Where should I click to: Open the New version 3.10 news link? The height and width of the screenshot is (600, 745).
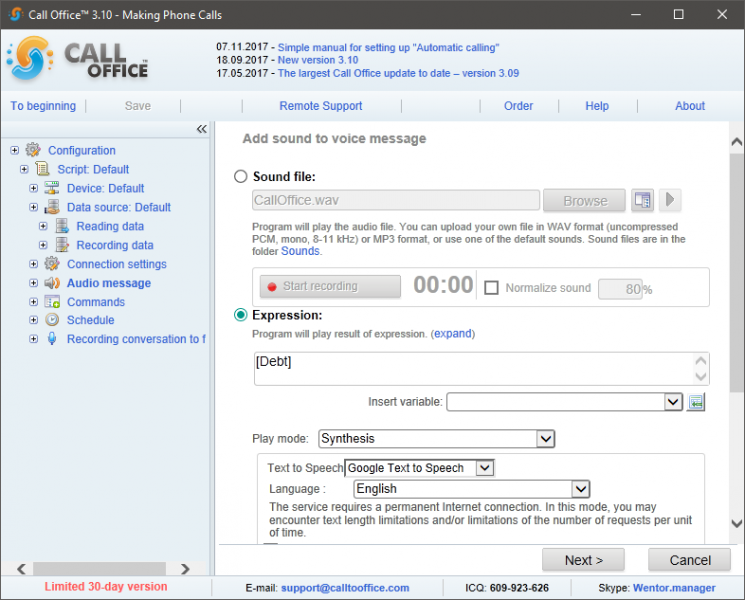[318, 60]
